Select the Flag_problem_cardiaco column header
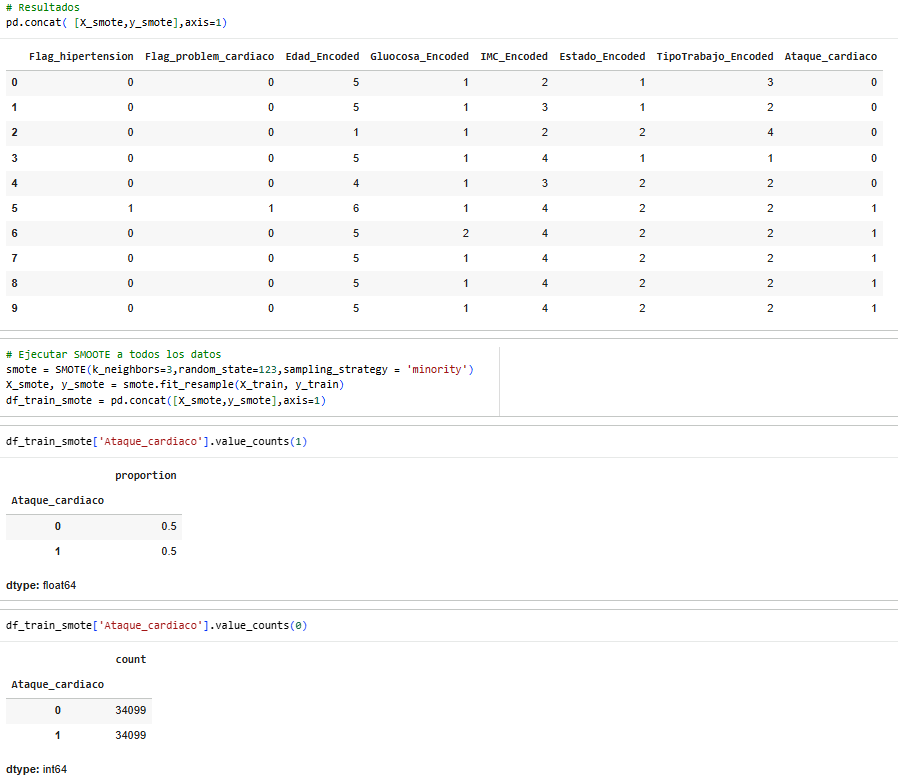898x777 pixels. pos(209,56)
